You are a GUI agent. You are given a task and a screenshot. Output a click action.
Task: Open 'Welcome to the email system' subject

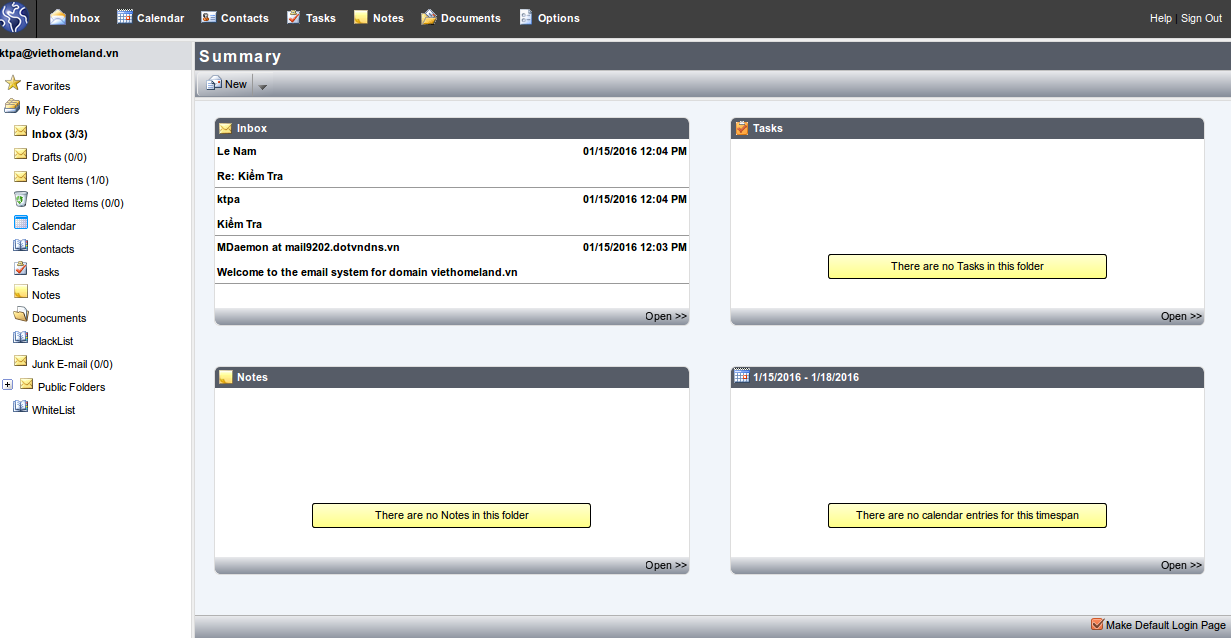pyautogui.click(x=367, y=272)
